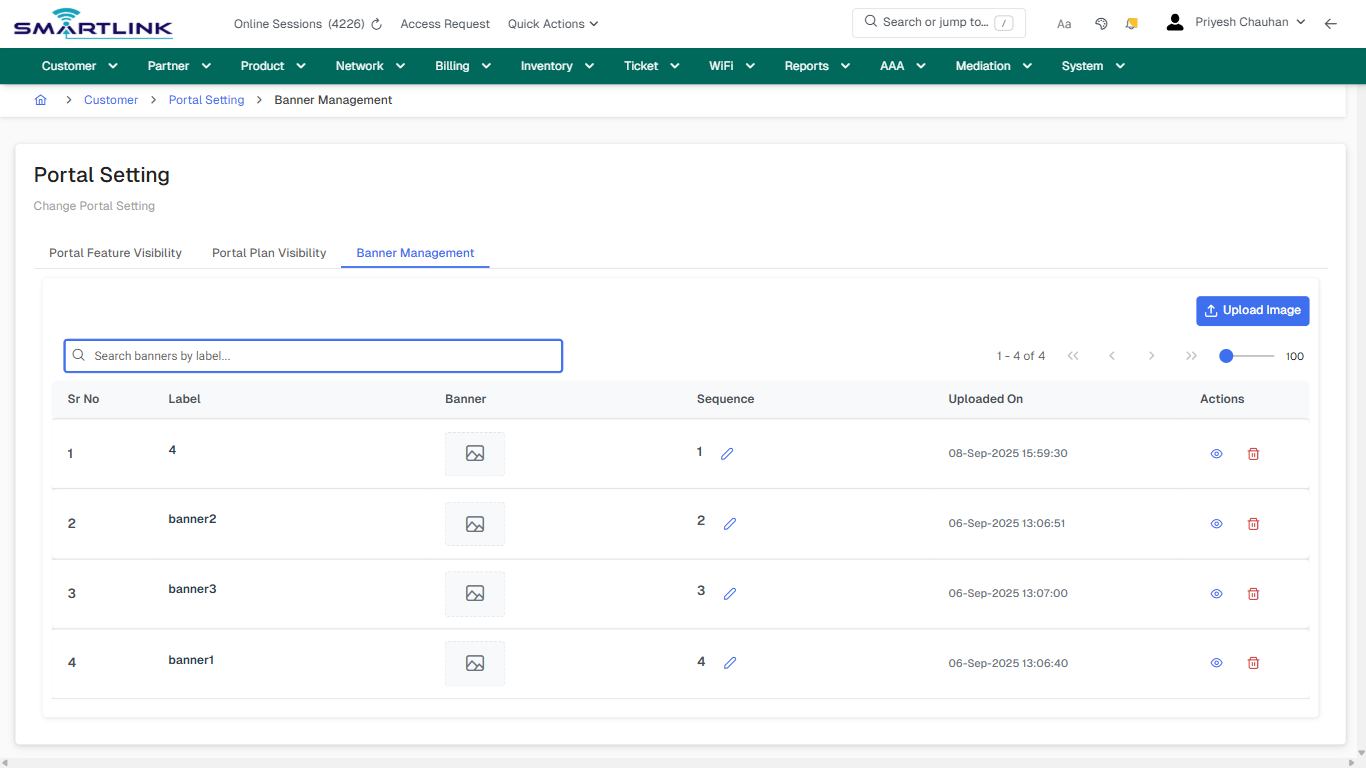Image resolution: width=1366 pixels, height=768 pixels.
Task: Switch to the Portal Feature Visibility tab
Action: [115, 253]
